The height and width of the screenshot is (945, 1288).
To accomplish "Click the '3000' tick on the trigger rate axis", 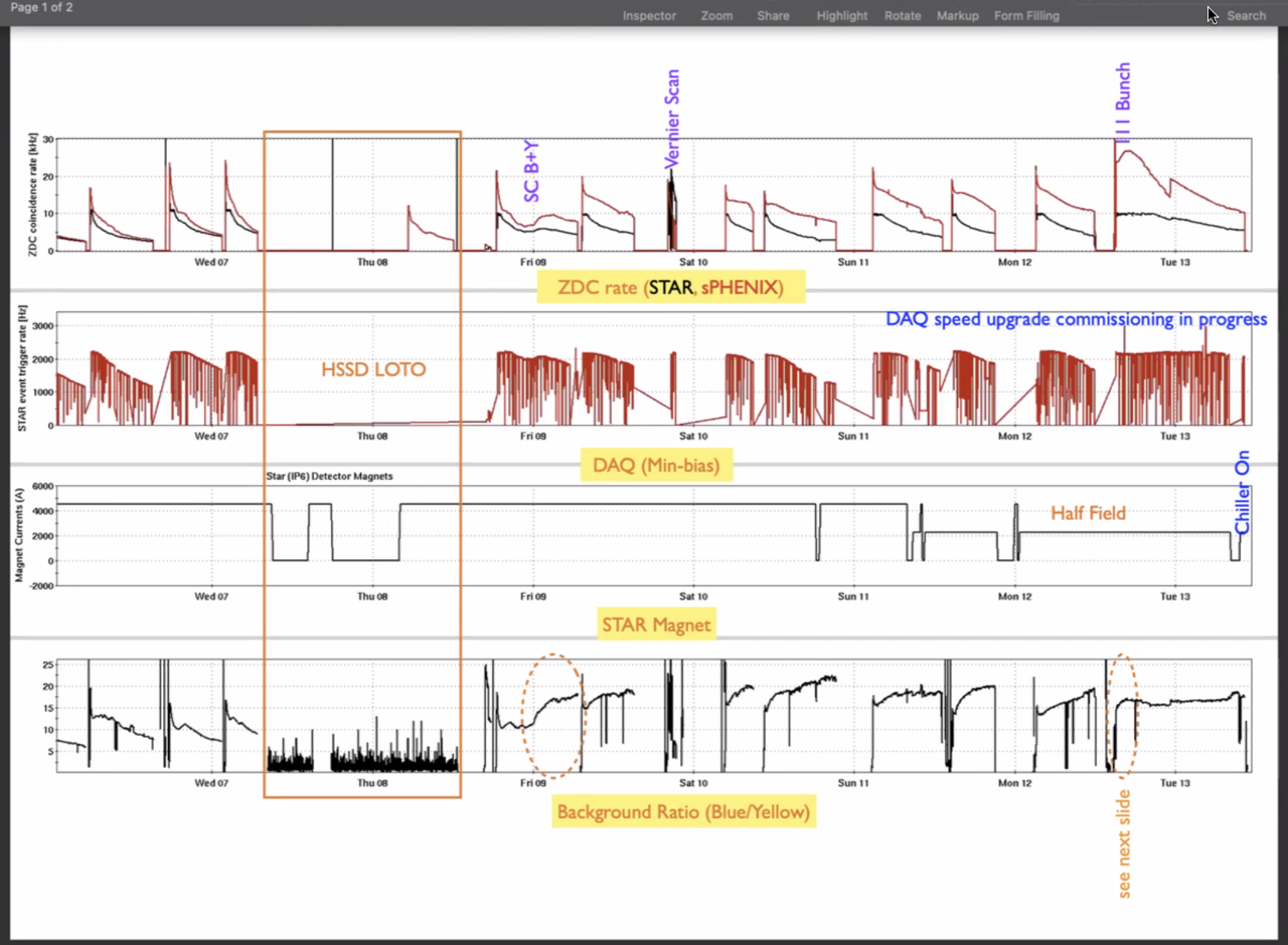I will pos(43,326).
